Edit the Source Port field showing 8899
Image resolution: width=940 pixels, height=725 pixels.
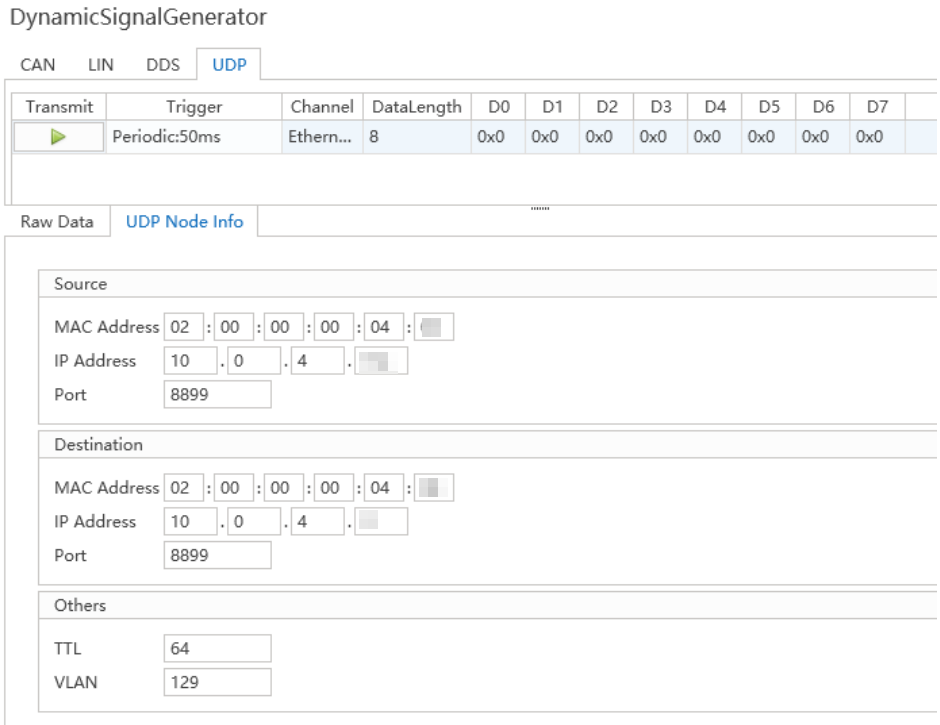(217, 394)
